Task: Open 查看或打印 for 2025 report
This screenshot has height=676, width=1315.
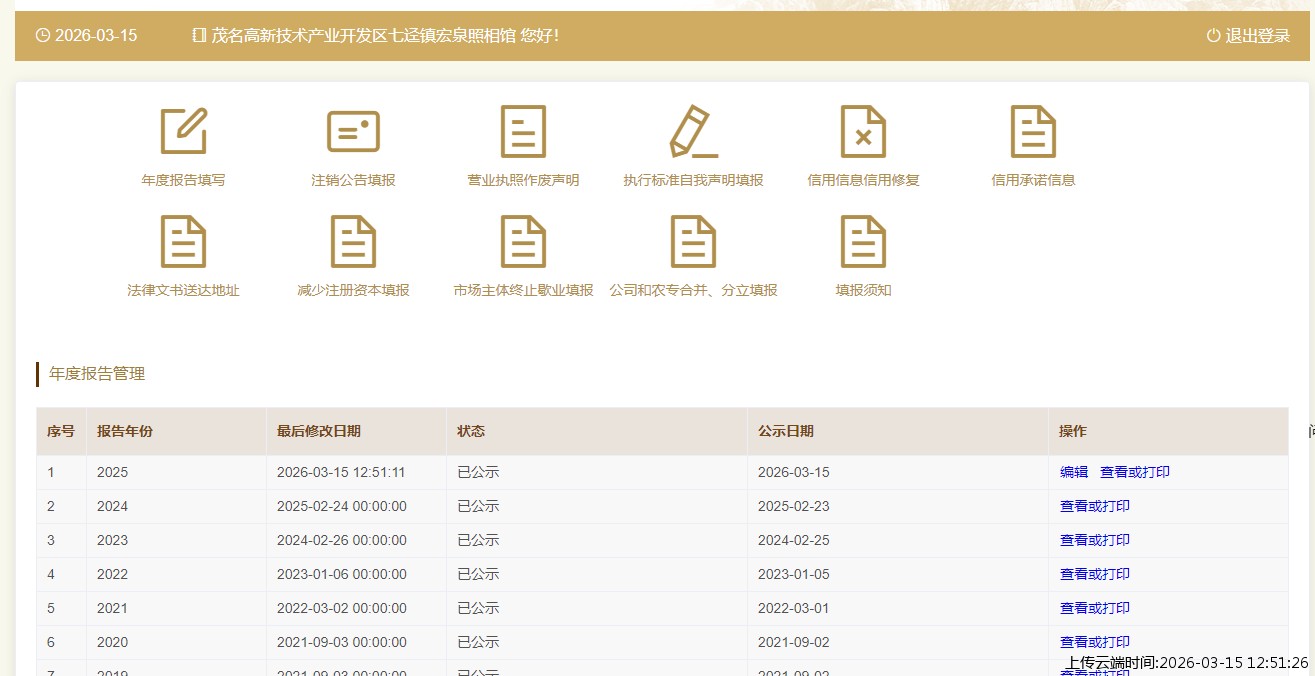Action: pyautogui.click(x=1134, y=472)
